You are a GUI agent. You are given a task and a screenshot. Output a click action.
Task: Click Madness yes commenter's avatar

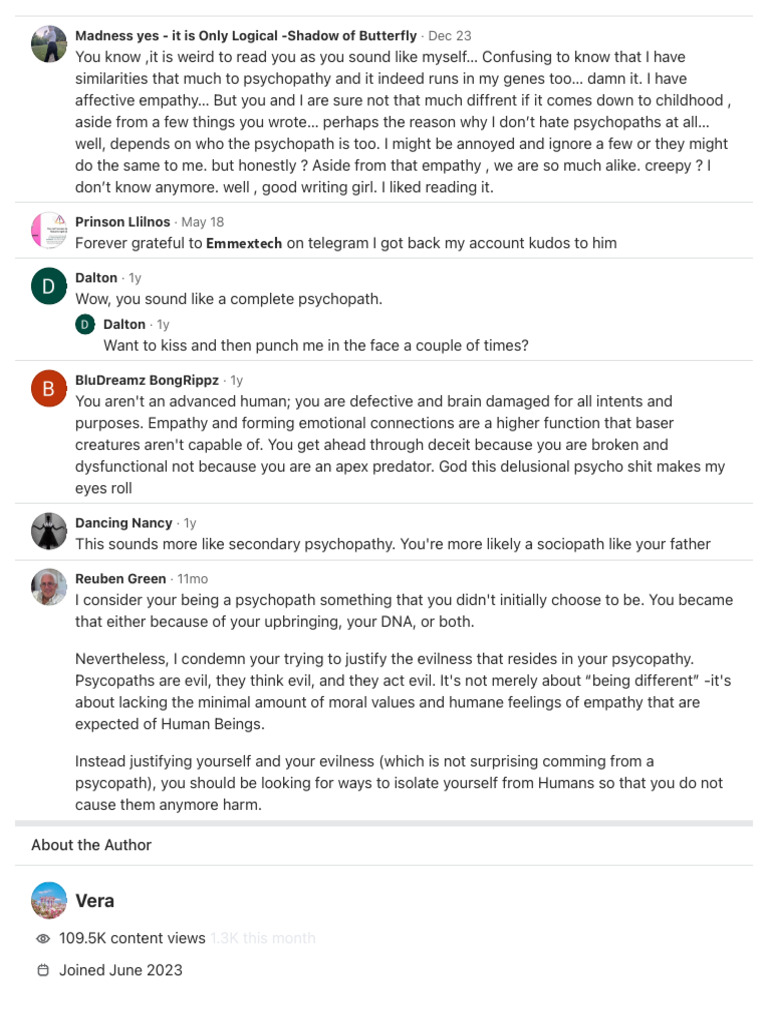[49, 45]
